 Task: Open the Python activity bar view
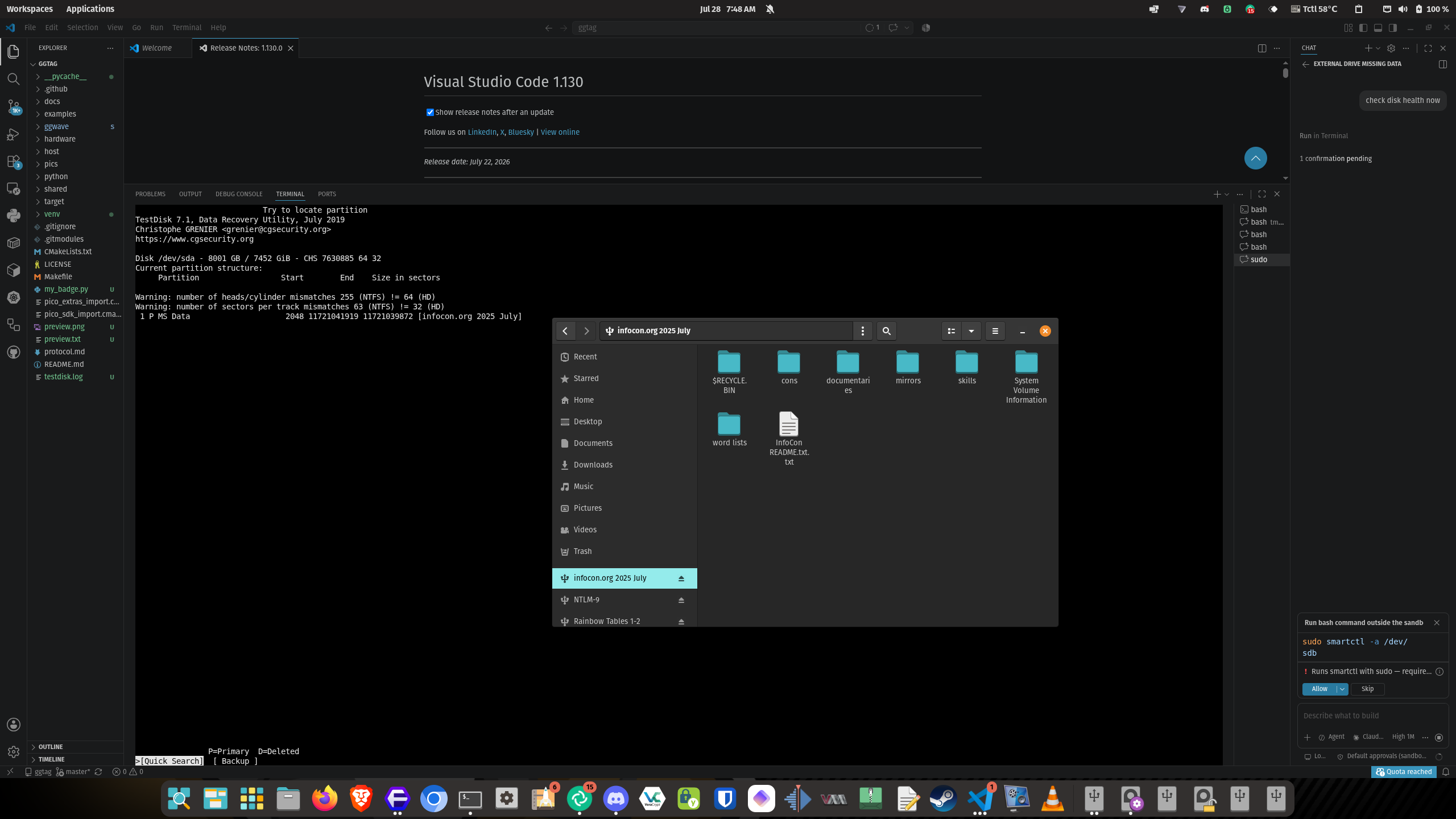(14, 216)
